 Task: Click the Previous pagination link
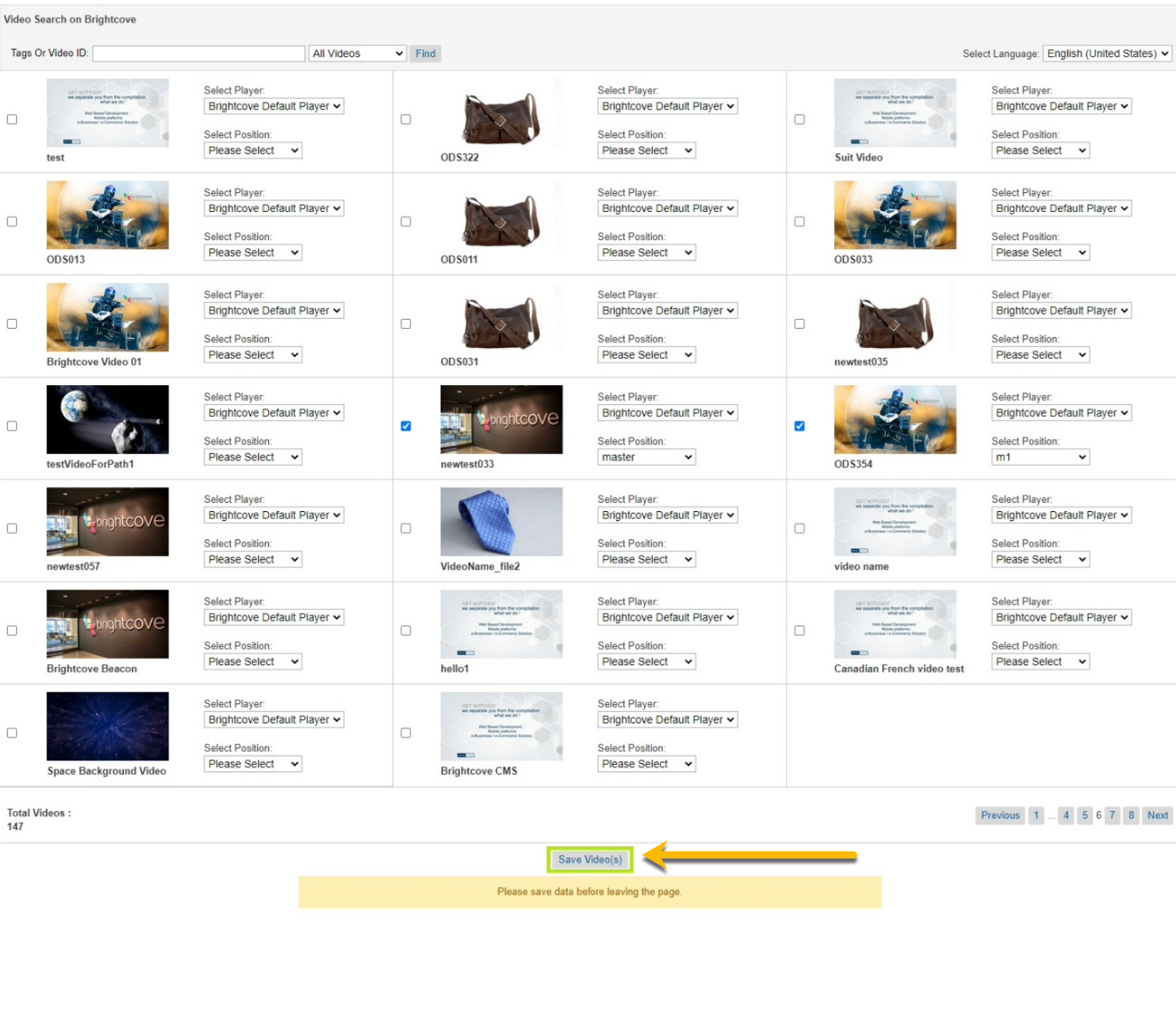(1000, 815)
